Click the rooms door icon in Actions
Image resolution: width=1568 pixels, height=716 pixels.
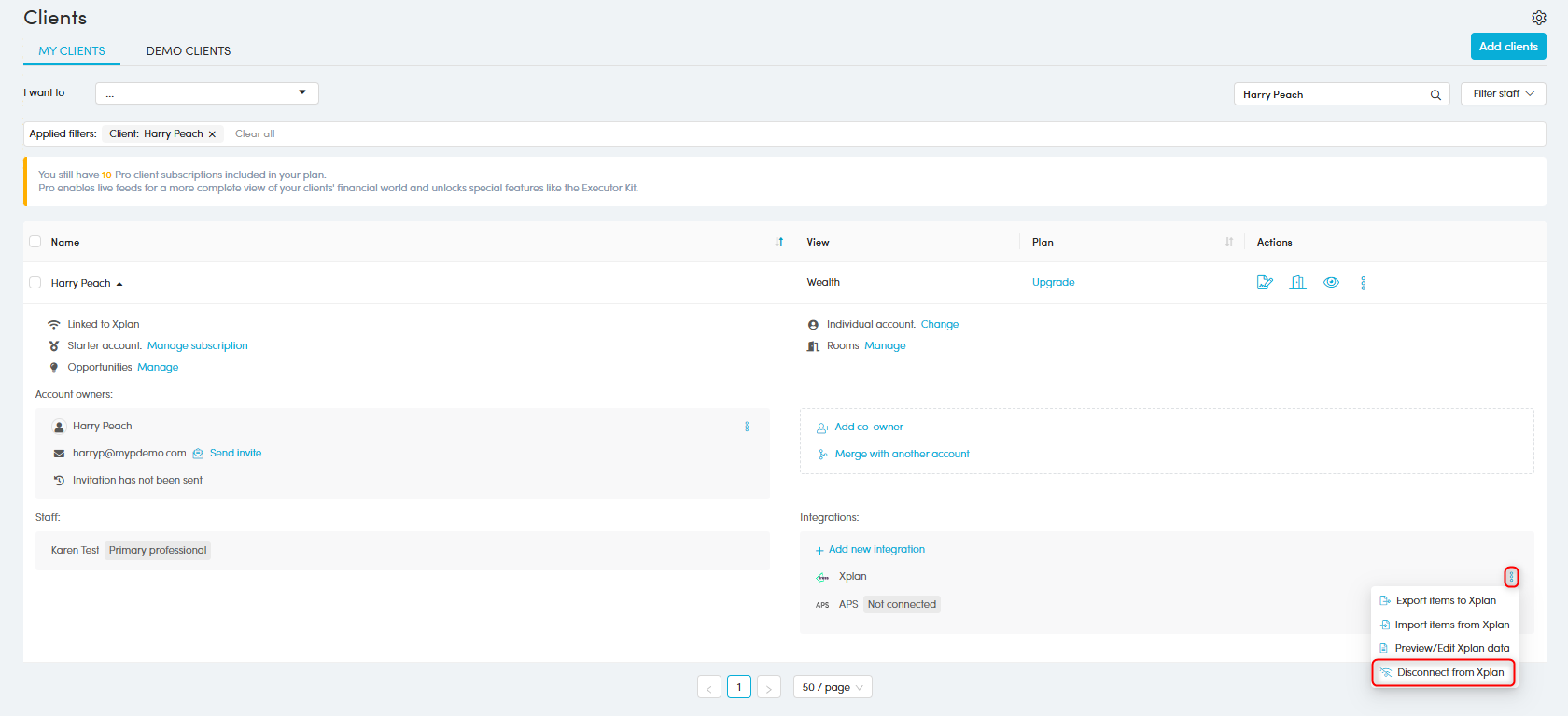click(x=1297, y=283)
